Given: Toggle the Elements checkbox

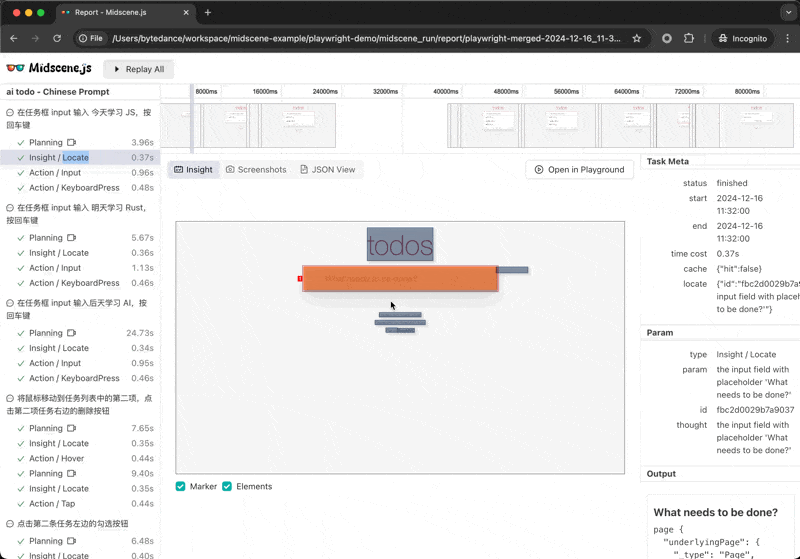Looking at the screenshot, I should [227, 486].
